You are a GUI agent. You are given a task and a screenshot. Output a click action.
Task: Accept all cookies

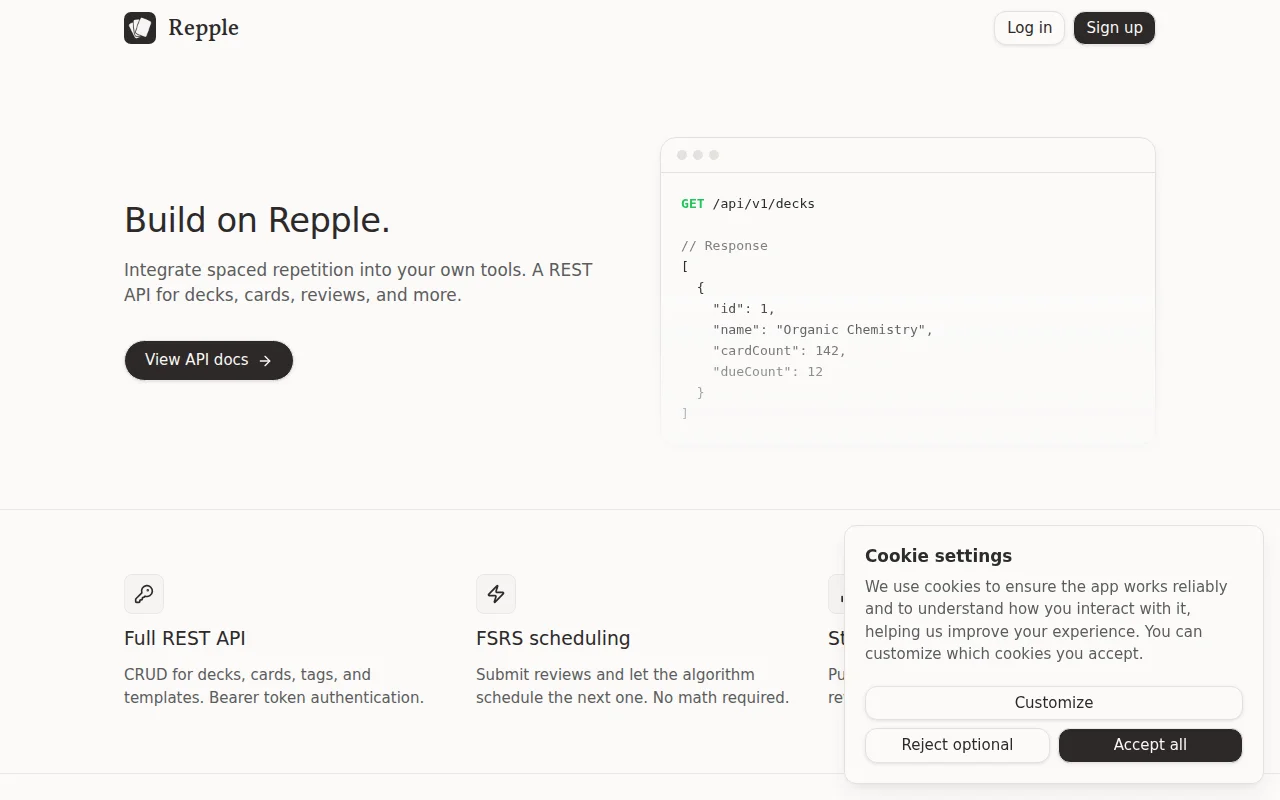point(1150,745)
